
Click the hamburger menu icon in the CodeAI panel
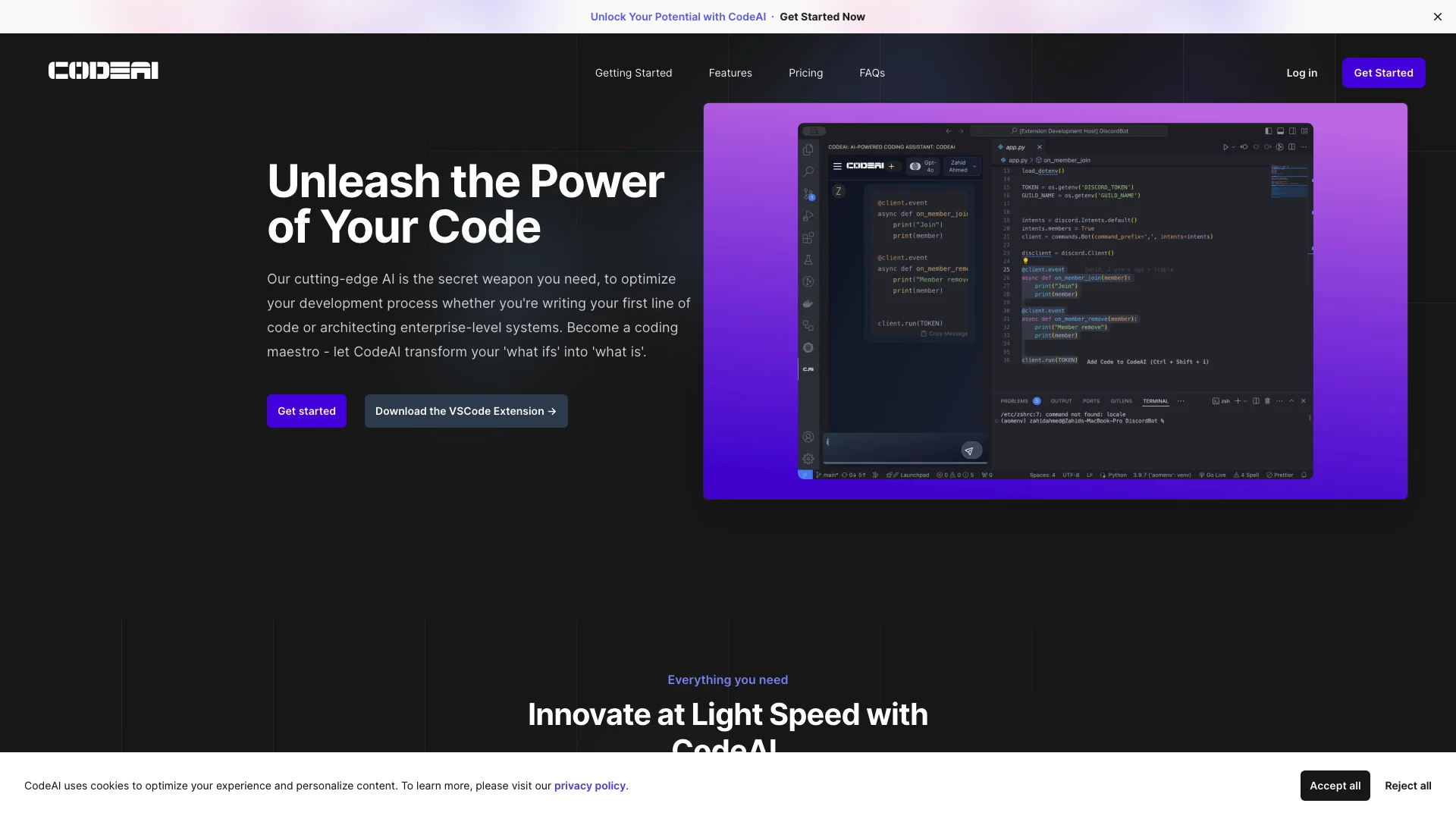click(x=837, y=166)
